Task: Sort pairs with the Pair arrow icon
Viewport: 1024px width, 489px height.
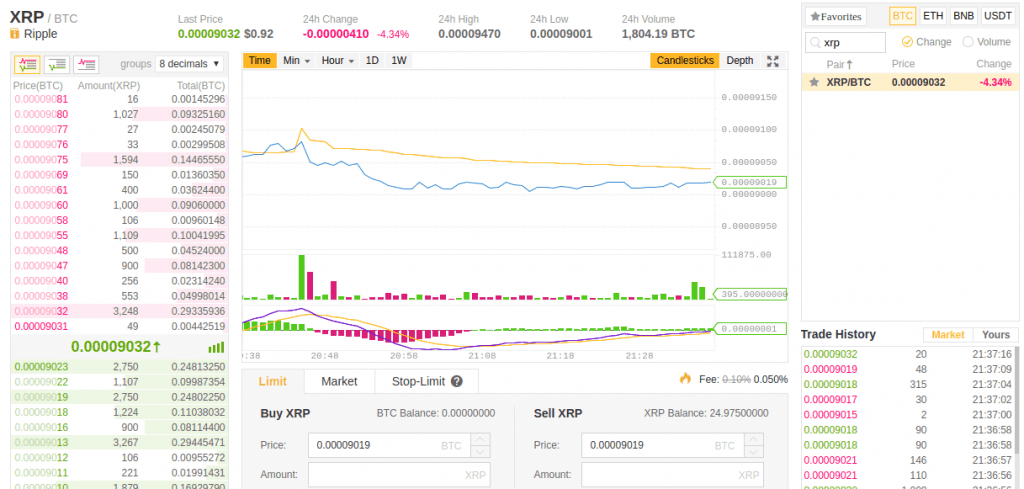Action: tap(850, 64)
